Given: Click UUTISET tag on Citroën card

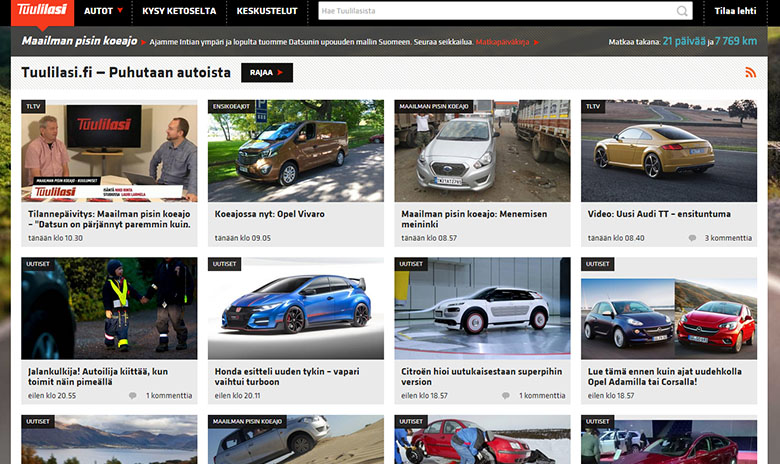Looking at the screenshot, I should pos(411,264).
